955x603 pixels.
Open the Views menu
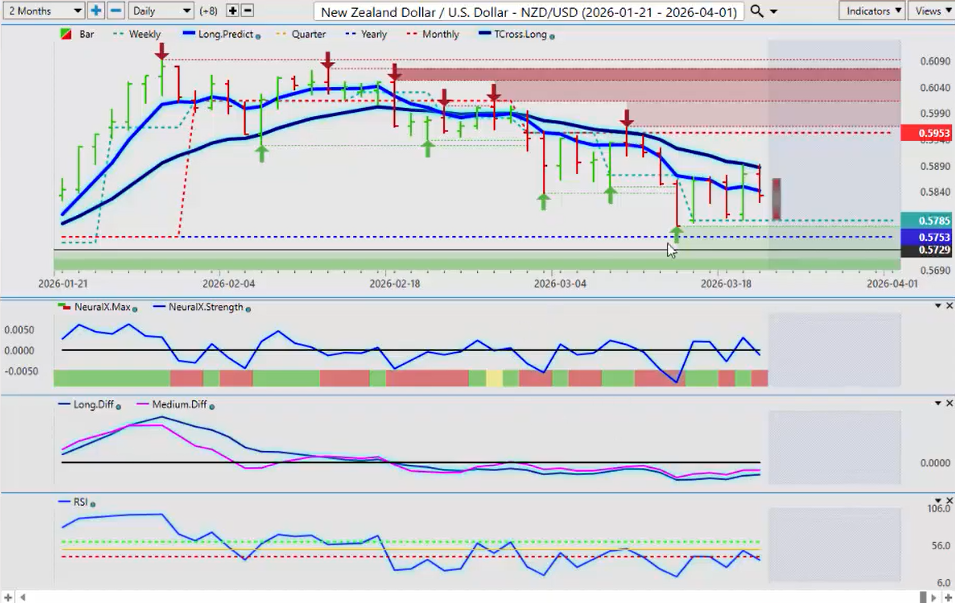click(x=931, y=10)
